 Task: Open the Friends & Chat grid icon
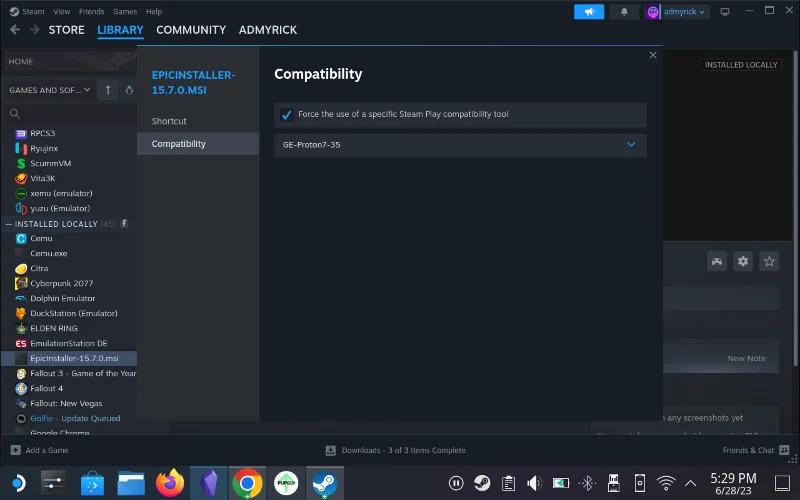coord(784,450)
